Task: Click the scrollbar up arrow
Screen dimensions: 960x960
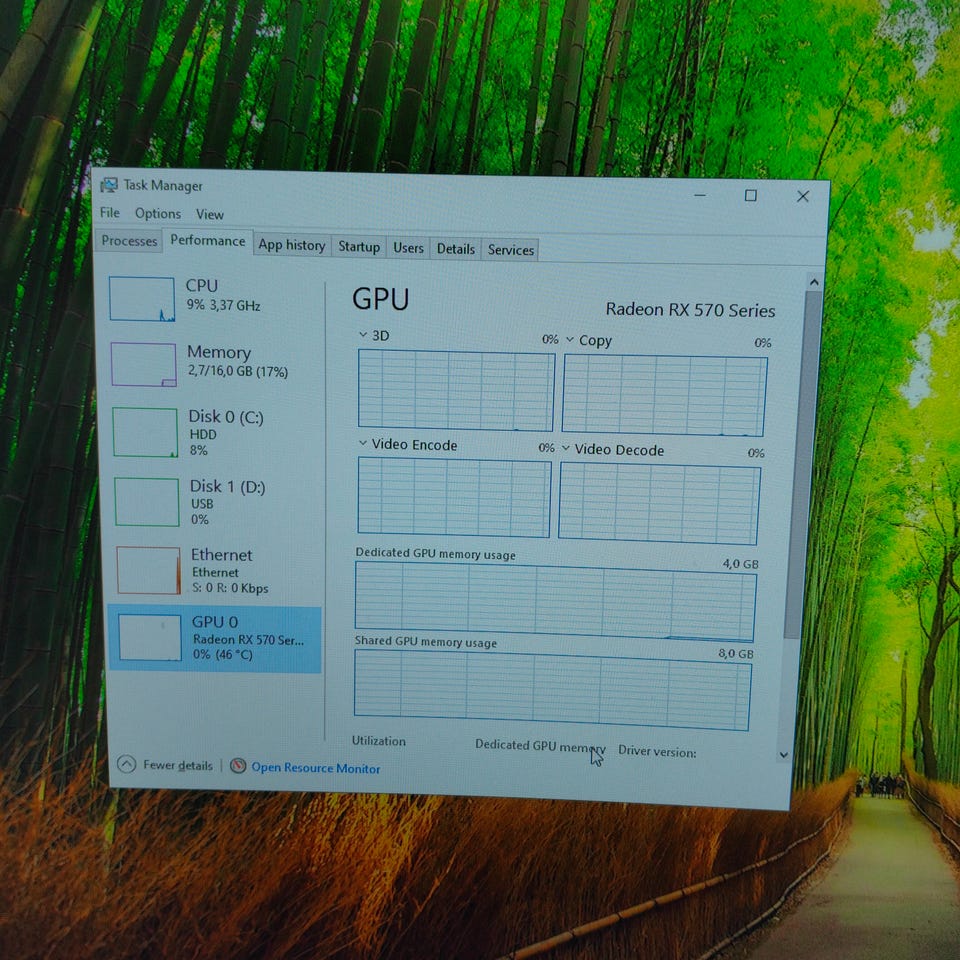Action: 814,282
